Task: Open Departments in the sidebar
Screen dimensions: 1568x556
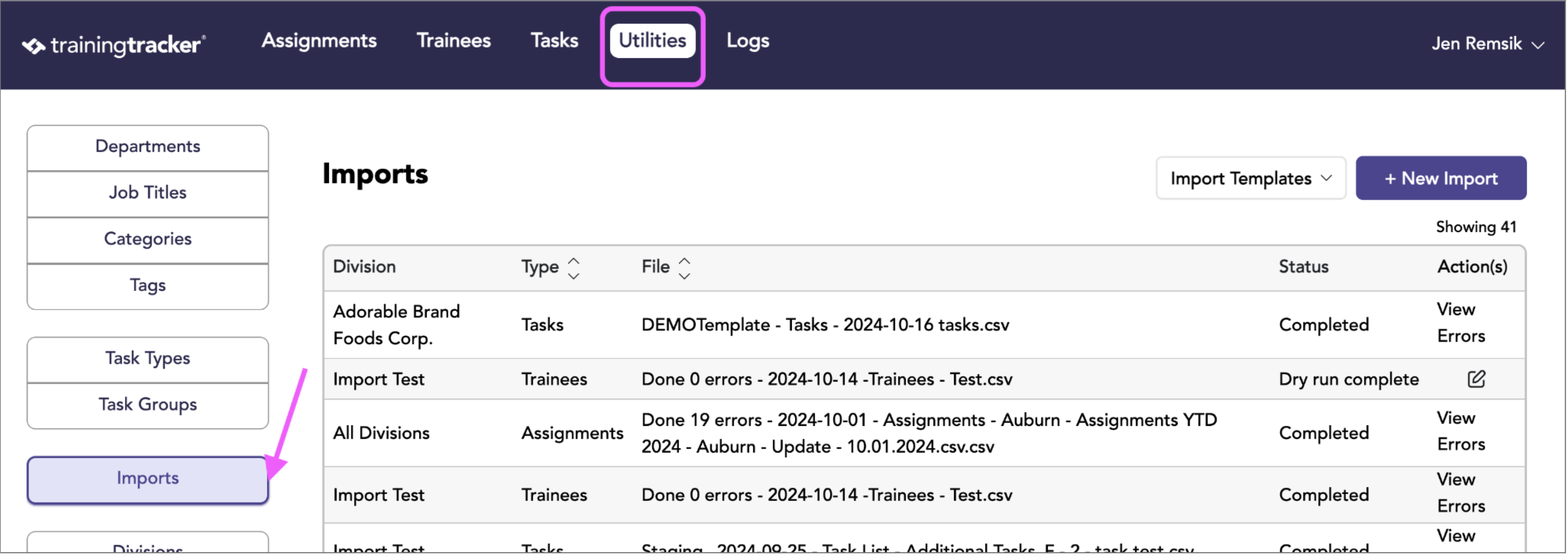Action: coord(147,147)
